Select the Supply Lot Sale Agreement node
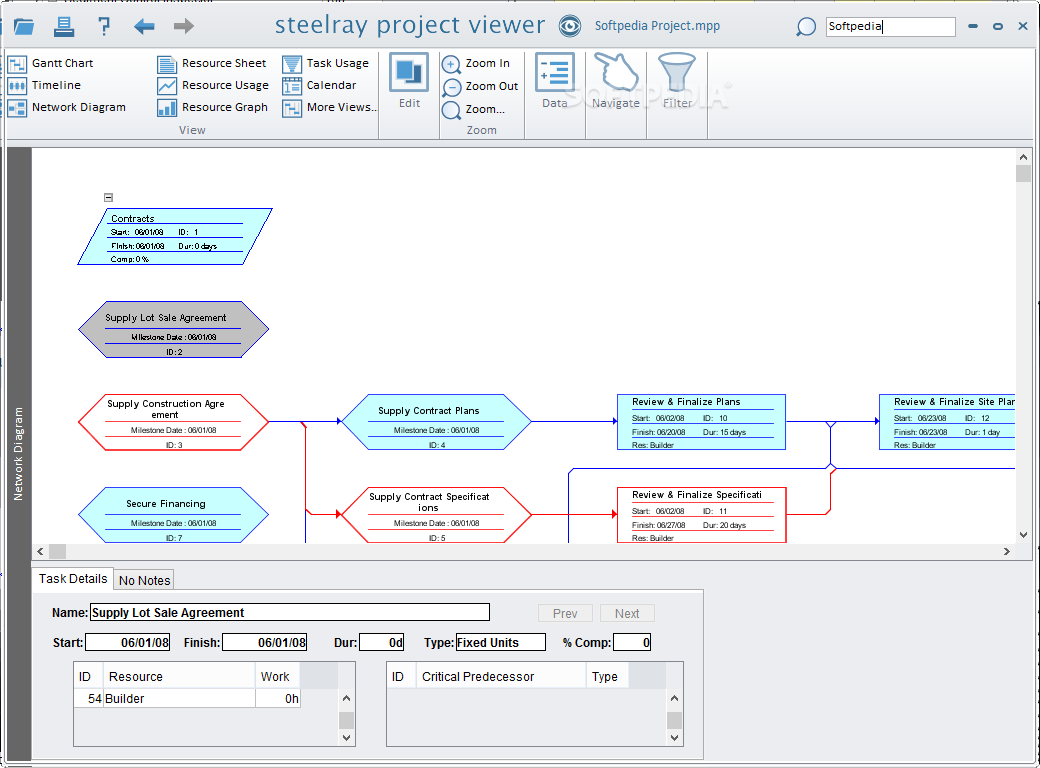Image resolution: width=1040 pixels, height=768 pixels. pos(174,330)
